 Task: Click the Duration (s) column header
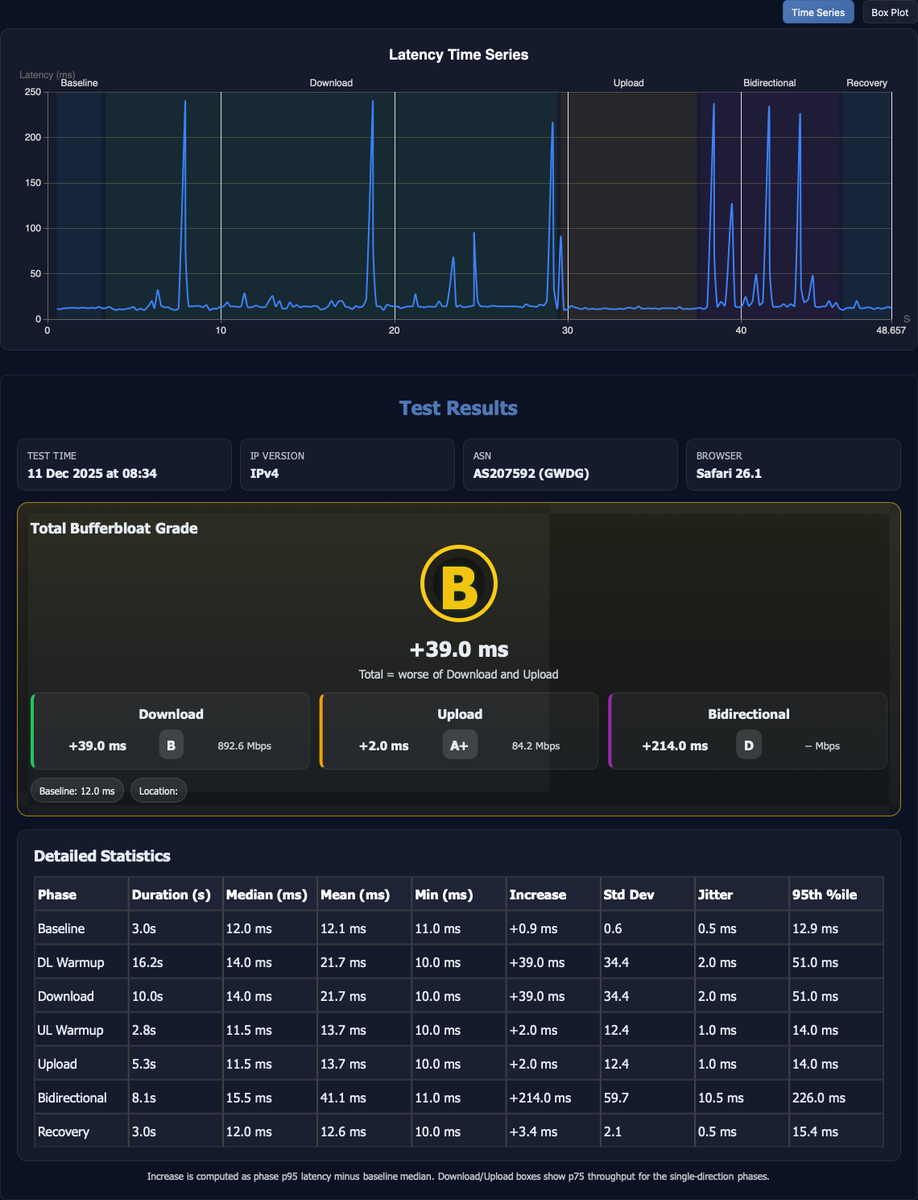pos(175,895)
